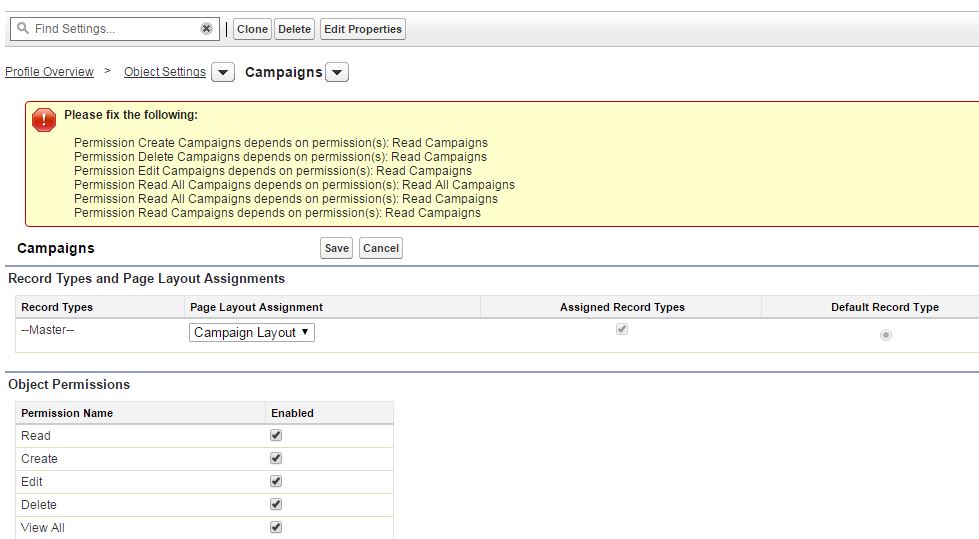Uncheck the View All permission
The image size is (979, 539).
[x=276, y=527]
